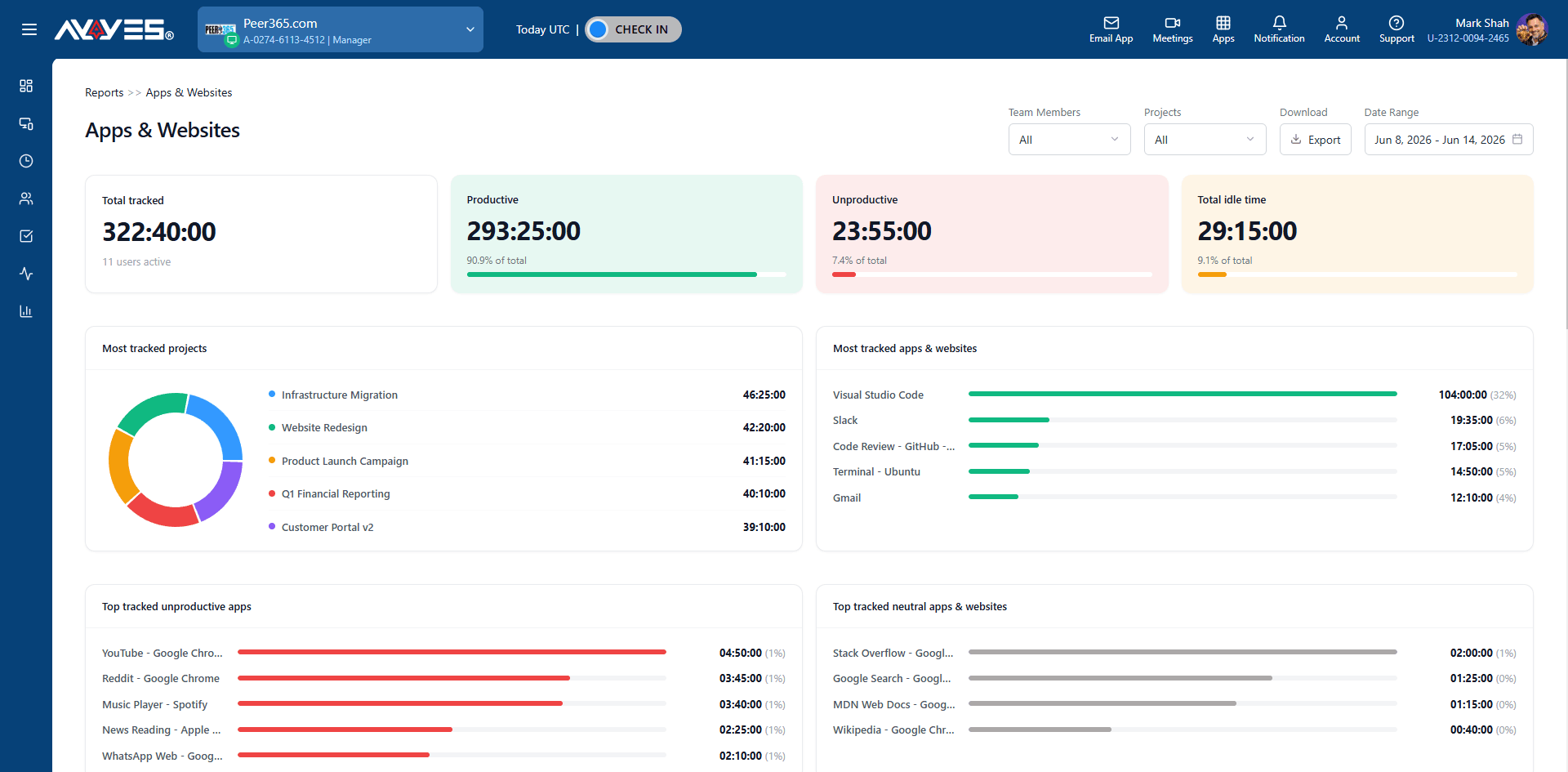Click the 46:25:00 project time
This screenshot has height=772, width=1568.
pyautogui.click(x=764, y=395)
